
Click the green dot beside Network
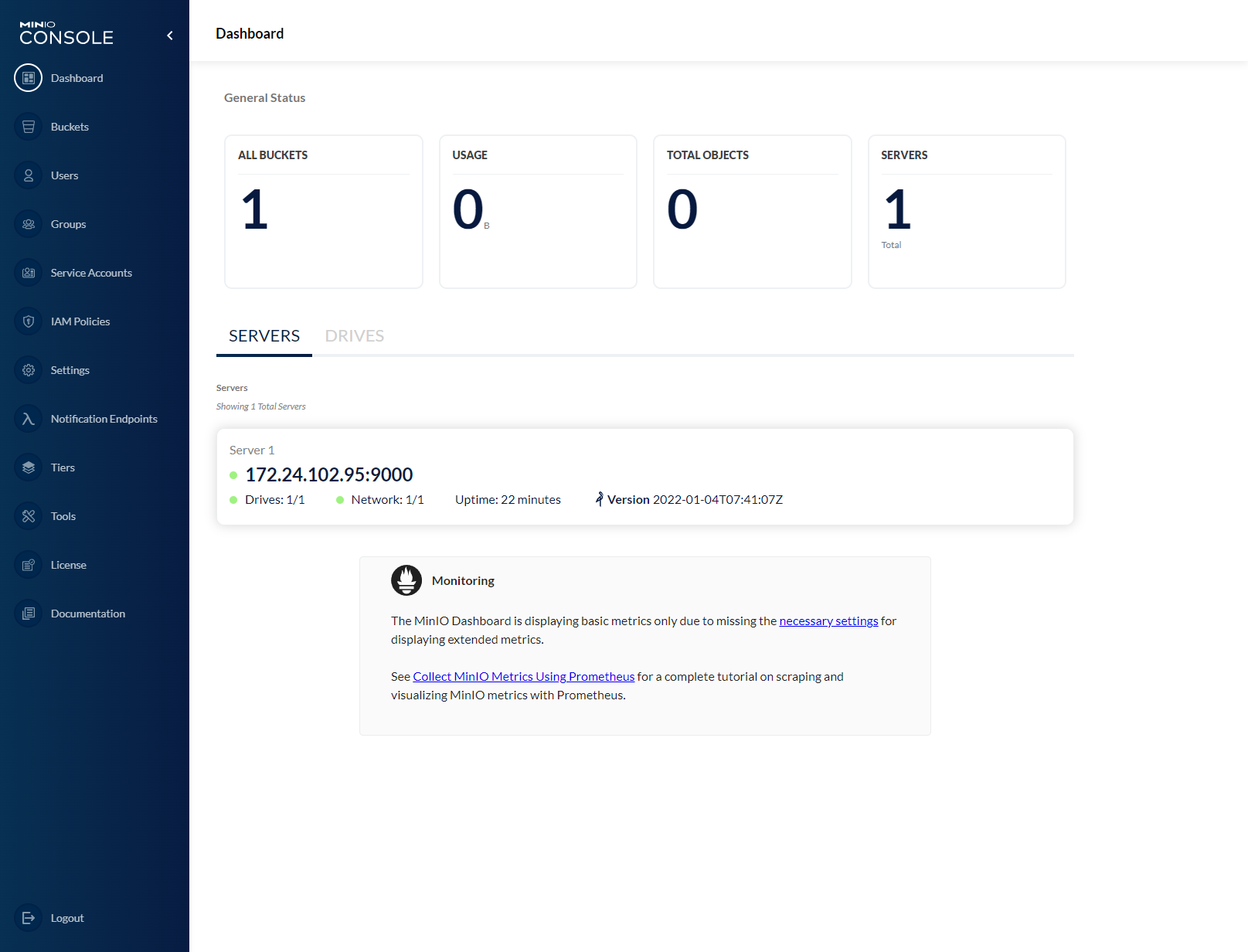point(339,500)
